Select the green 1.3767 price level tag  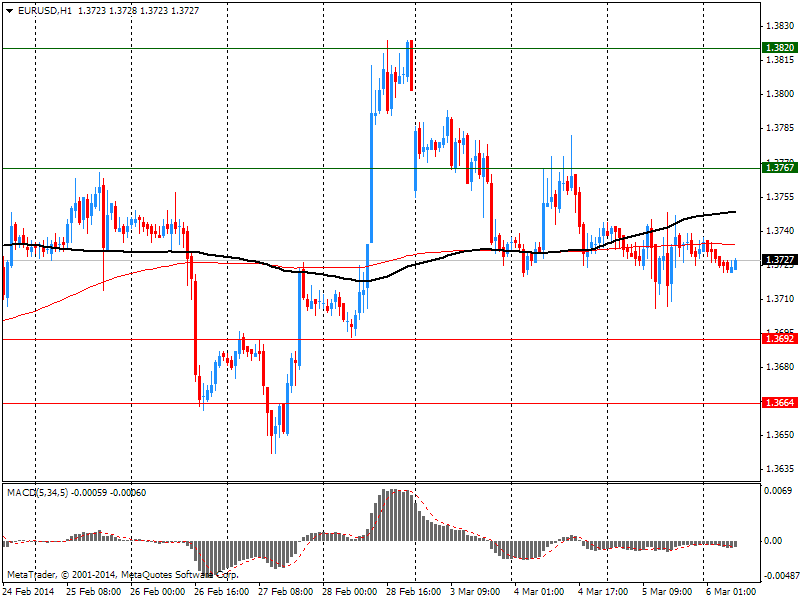[x=779, y=168]
